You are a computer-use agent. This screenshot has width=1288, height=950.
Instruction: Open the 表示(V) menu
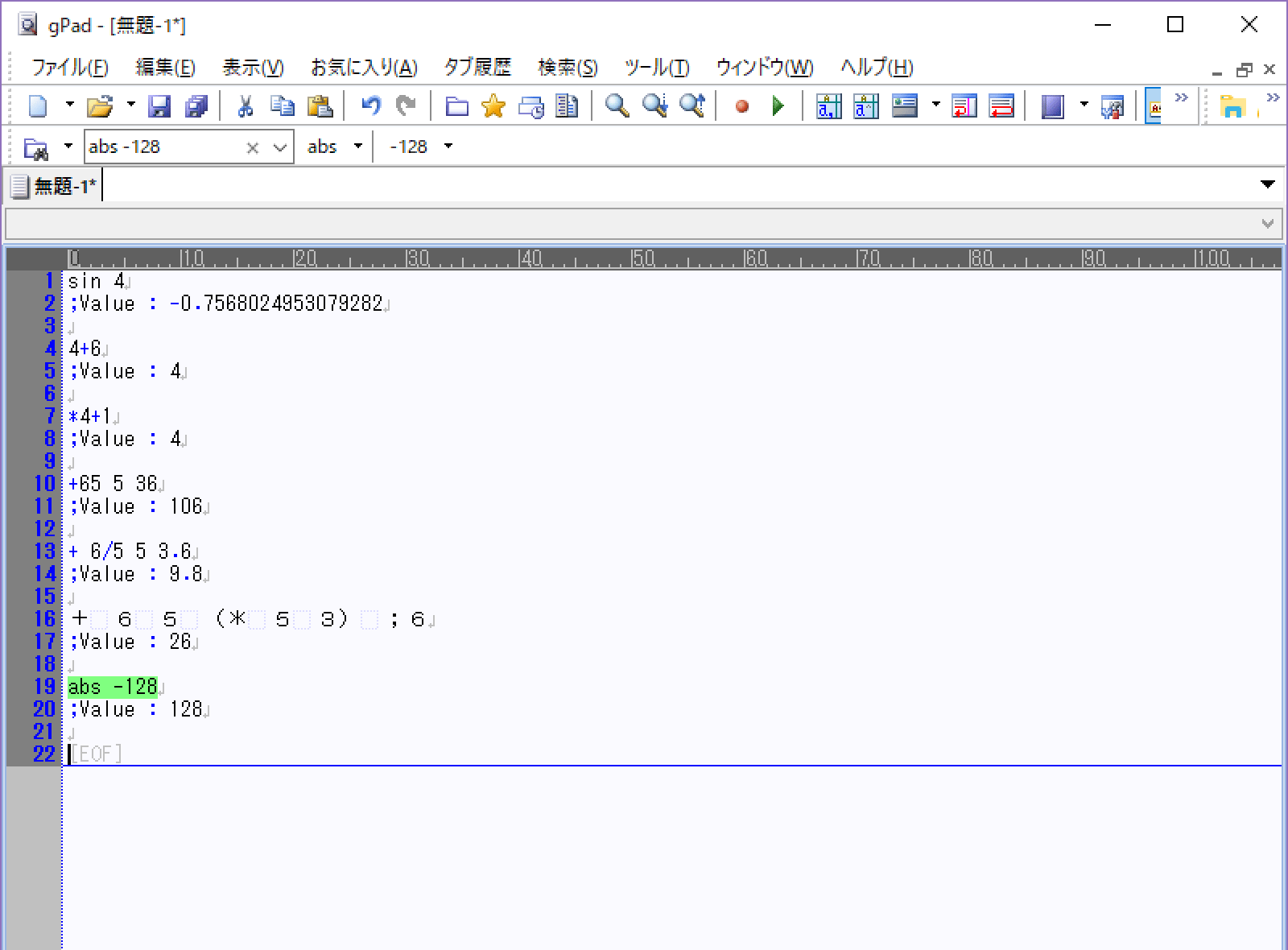tap(254, 68)
